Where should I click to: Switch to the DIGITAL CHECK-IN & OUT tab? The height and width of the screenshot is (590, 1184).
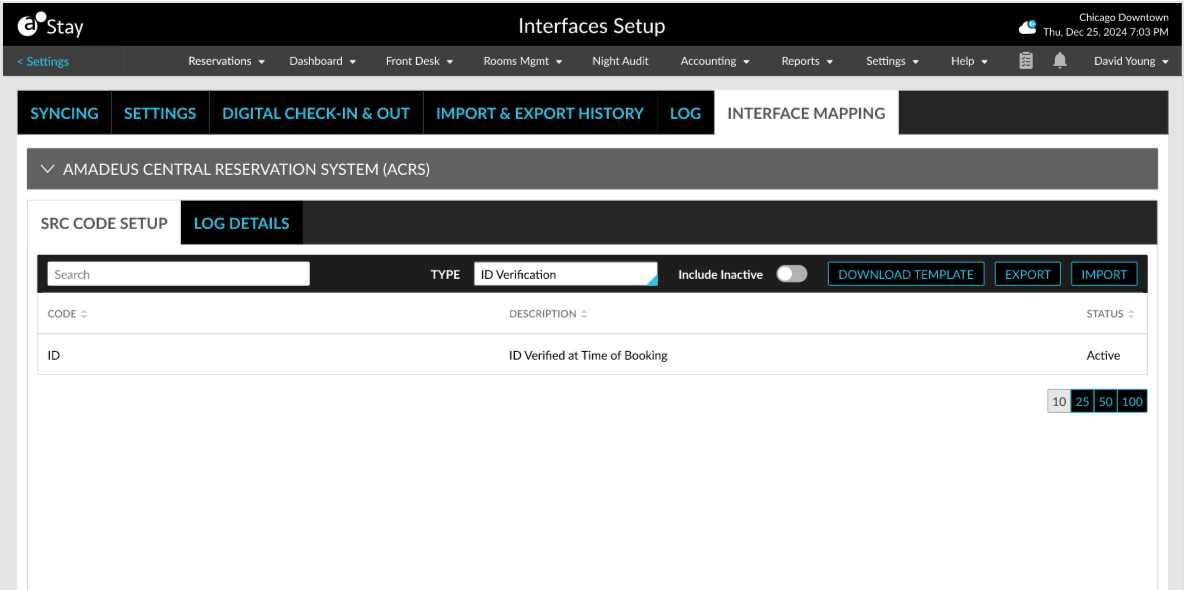(316, 113)
